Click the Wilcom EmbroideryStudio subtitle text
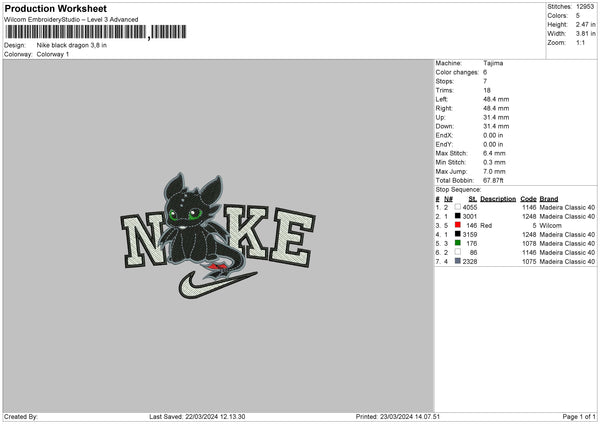600x424 pixels. [x=71, y=20]
